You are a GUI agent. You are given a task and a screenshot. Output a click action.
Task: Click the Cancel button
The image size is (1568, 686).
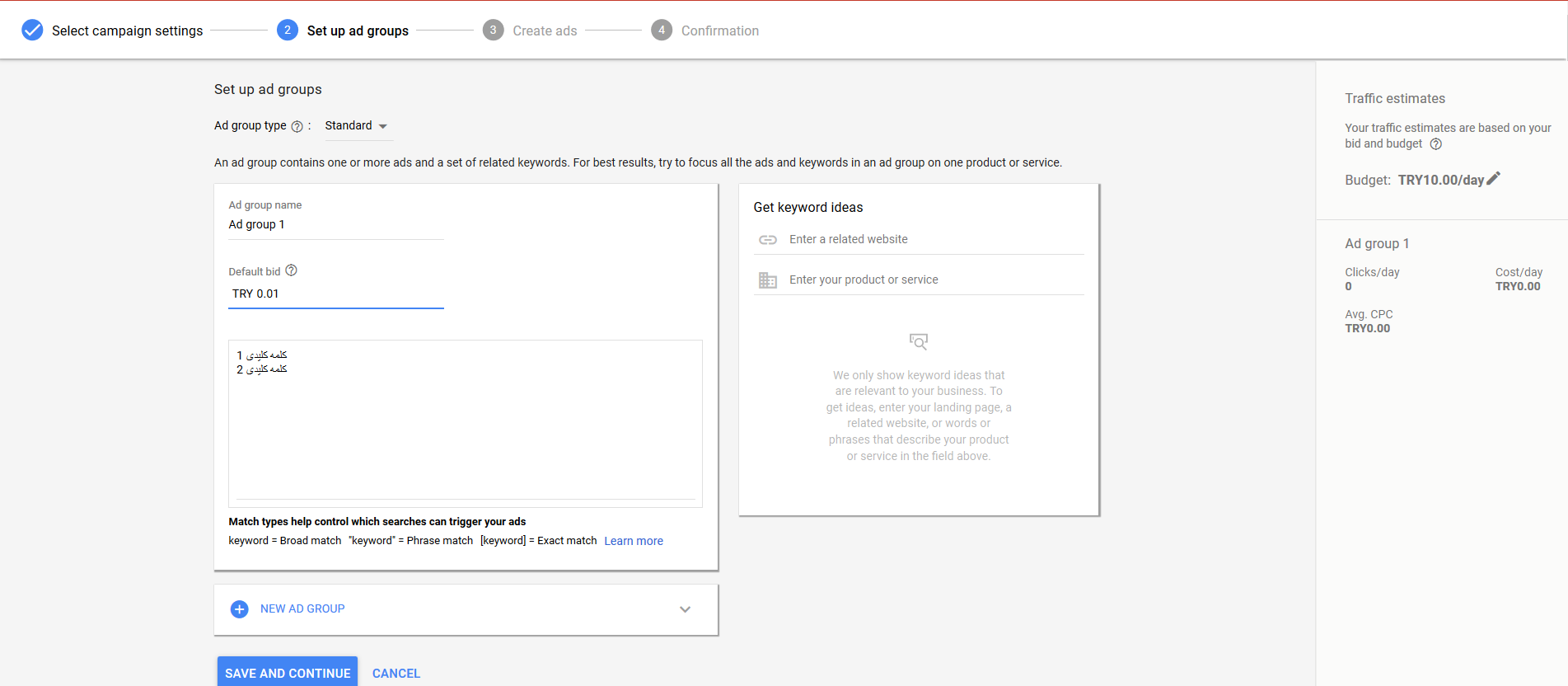396,674
